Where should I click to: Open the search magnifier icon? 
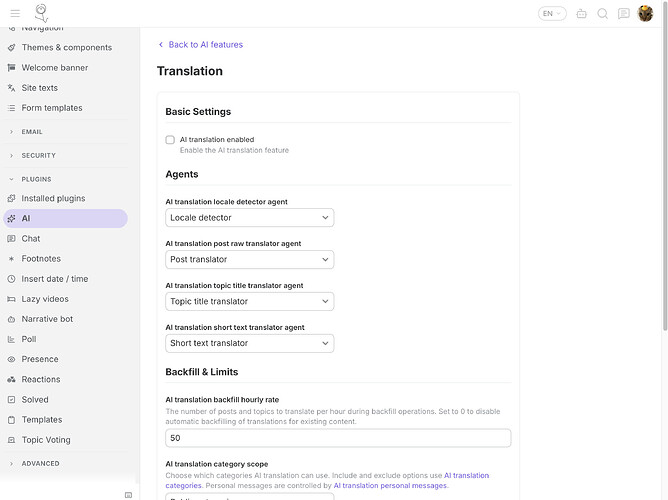click(602, 14)
